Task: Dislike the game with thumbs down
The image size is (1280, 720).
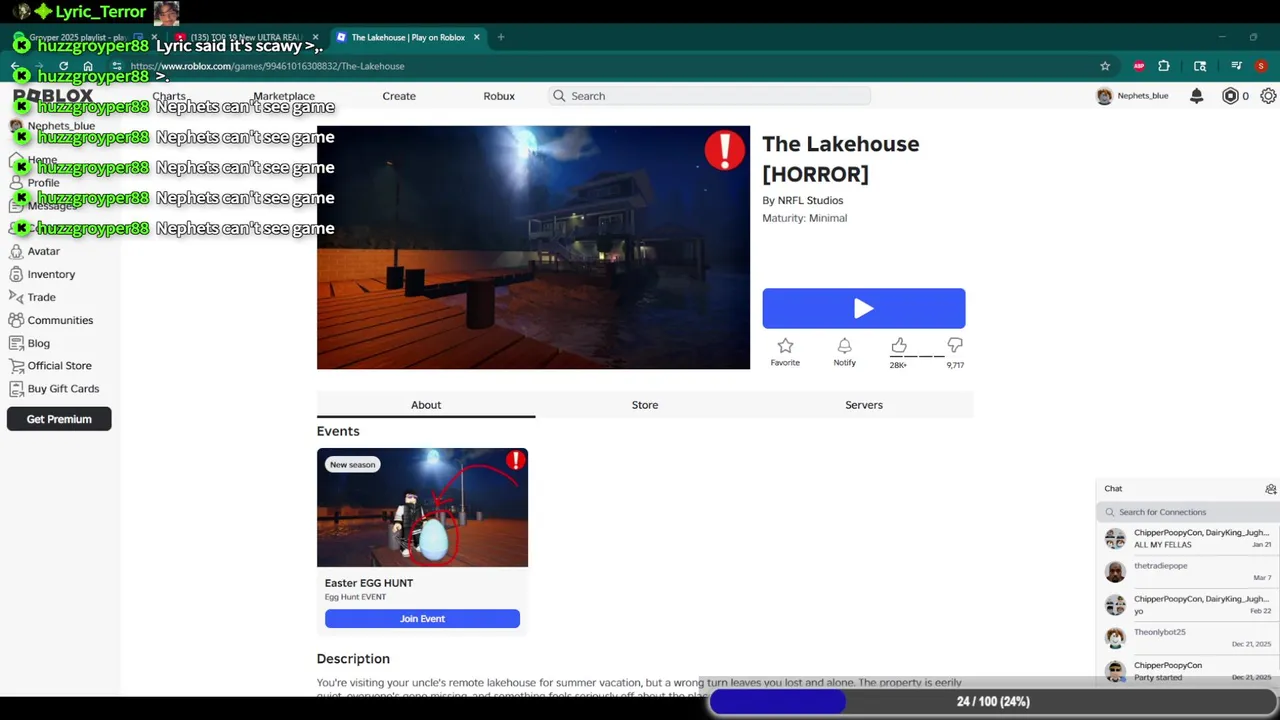Action: coord(955,346)
